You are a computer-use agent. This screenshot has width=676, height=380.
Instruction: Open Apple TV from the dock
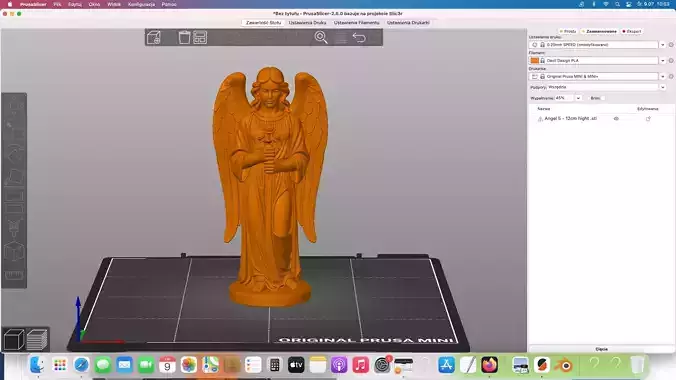(x=296, y=365)
